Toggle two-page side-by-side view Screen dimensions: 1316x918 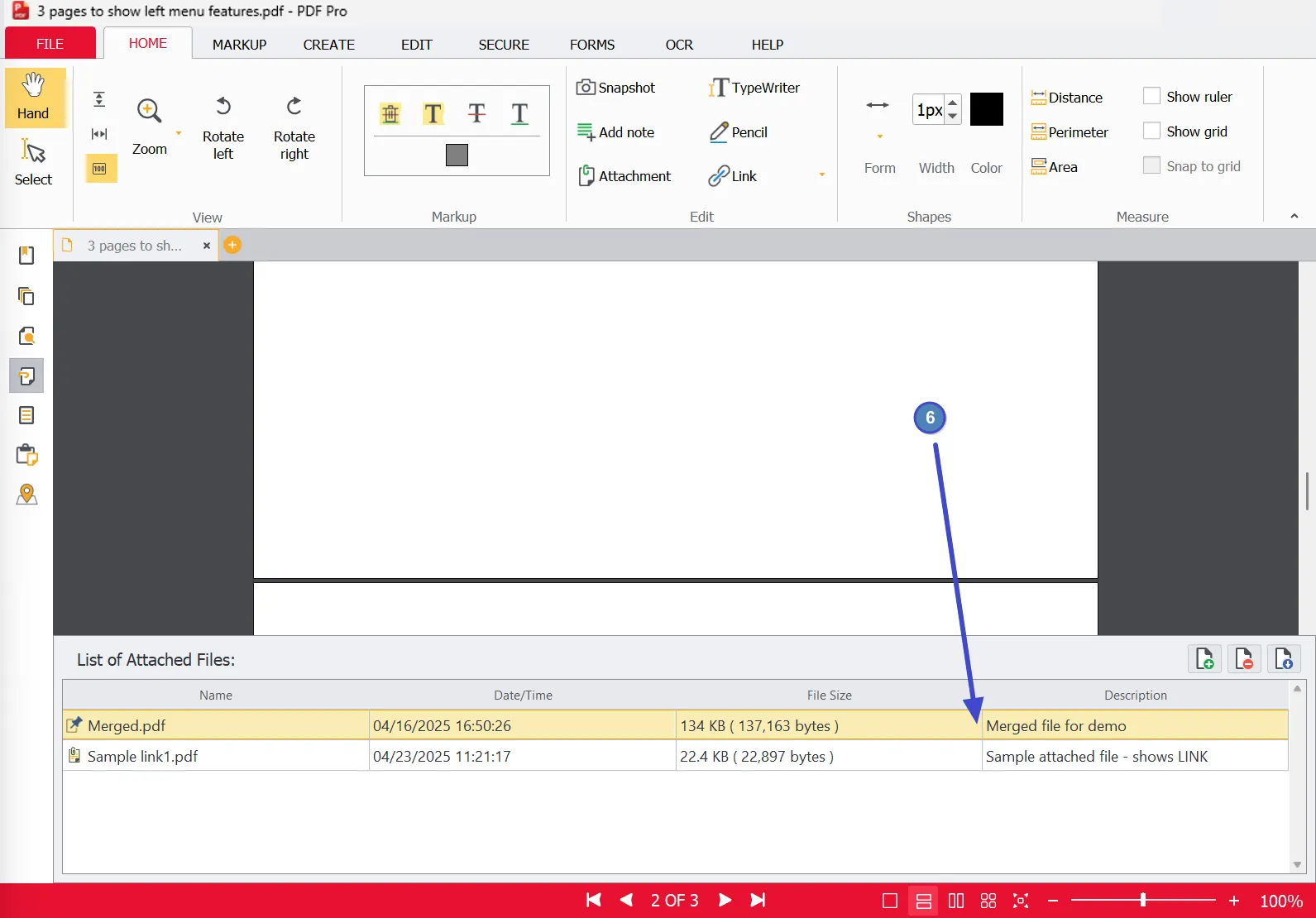click(x=956, y=901)
